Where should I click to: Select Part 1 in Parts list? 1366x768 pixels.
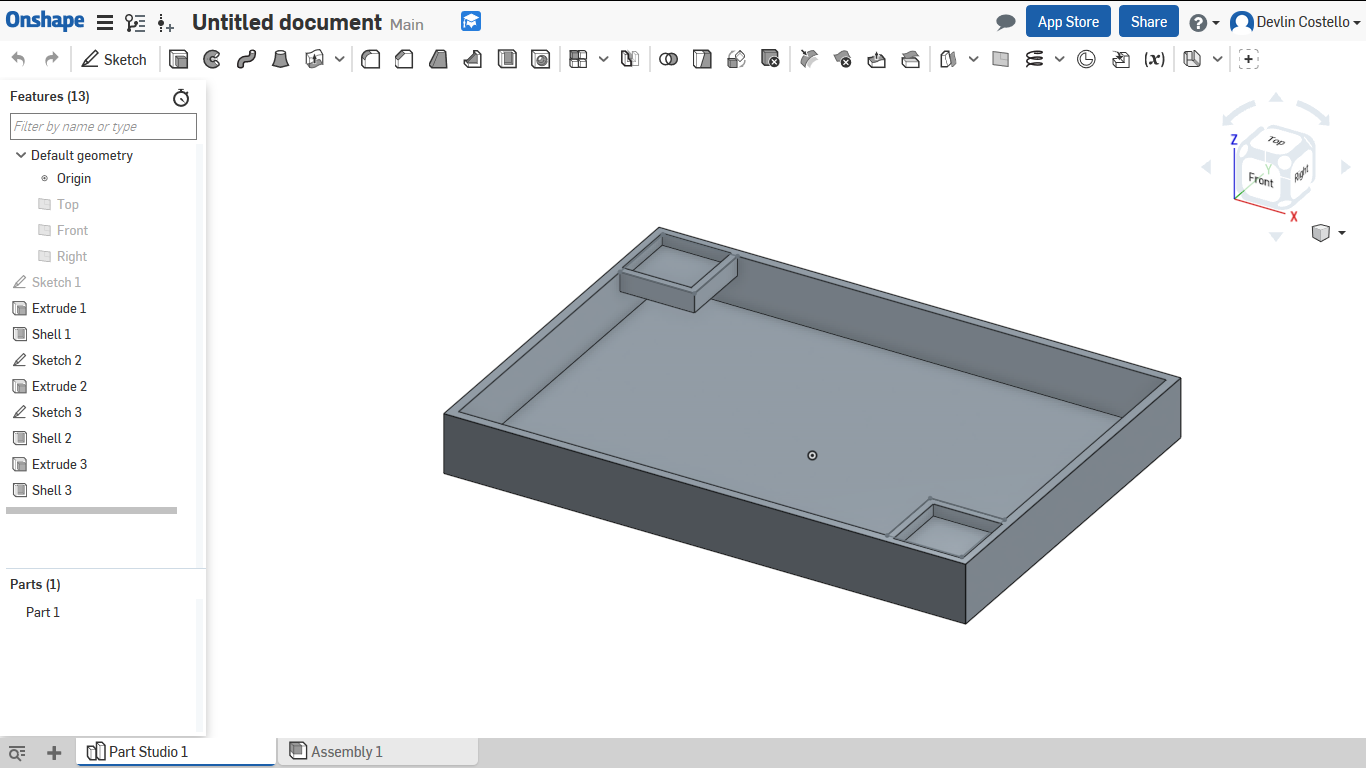43,612
